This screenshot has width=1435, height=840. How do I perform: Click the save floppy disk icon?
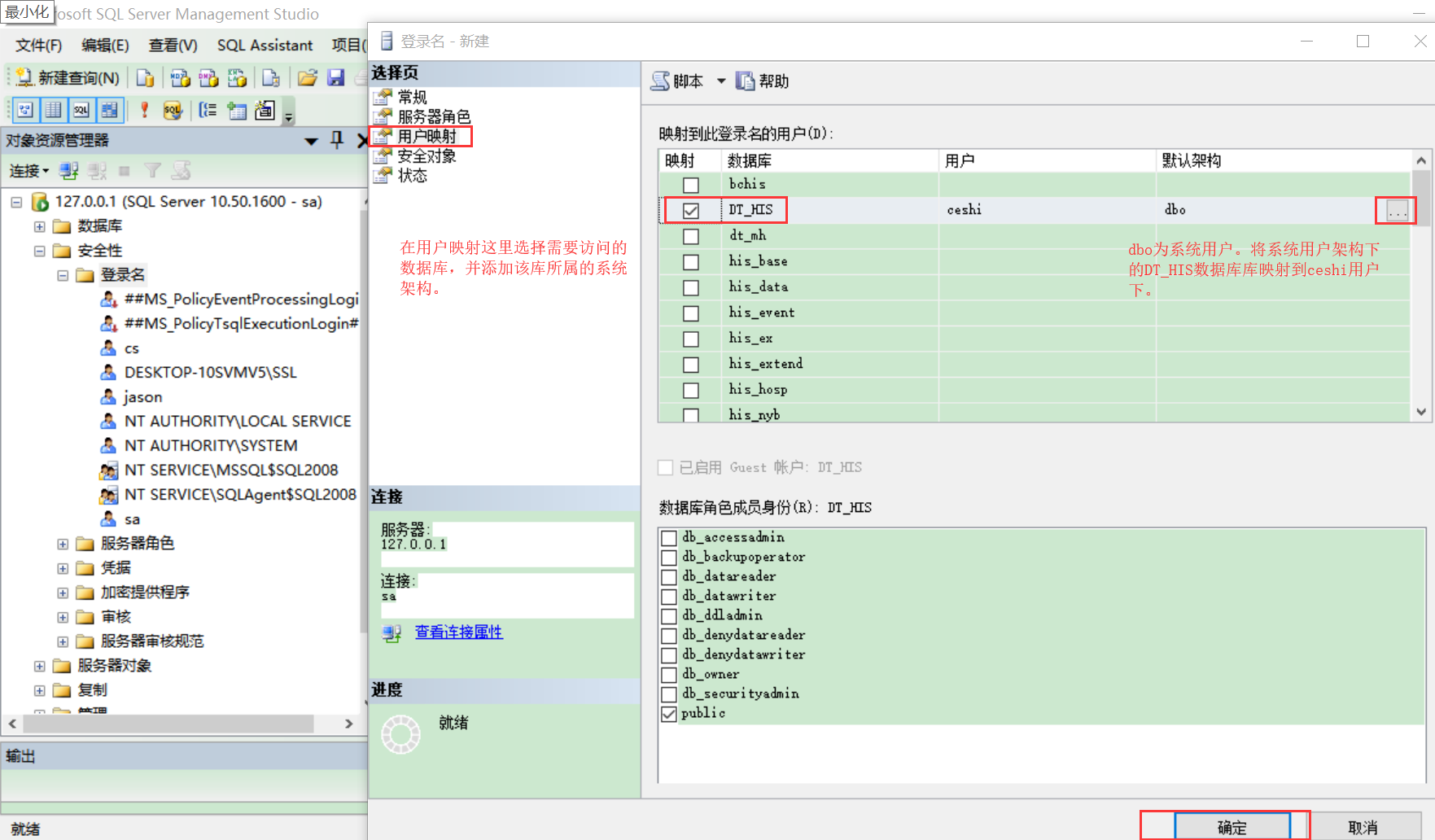click(x=335, y=78)
